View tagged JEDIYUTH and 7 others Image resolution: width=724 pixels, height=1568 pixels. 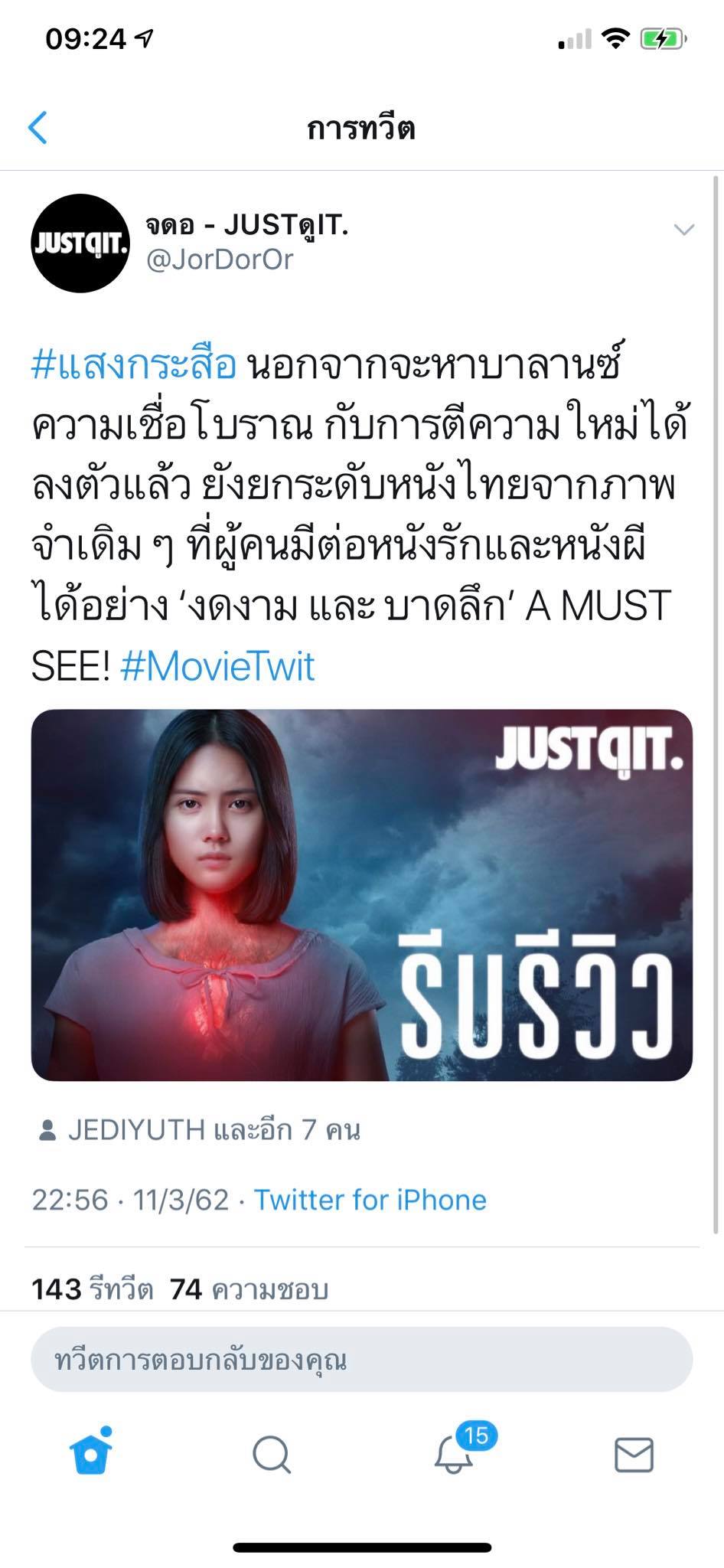coord(214,1130)
